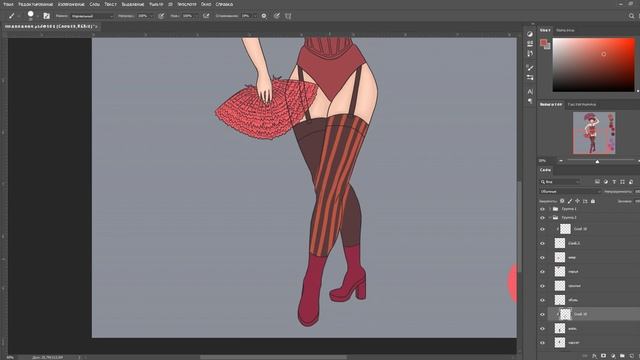Enable pressure for opacity icon
This screenshot has height=360, width=640.
point(161,16)
